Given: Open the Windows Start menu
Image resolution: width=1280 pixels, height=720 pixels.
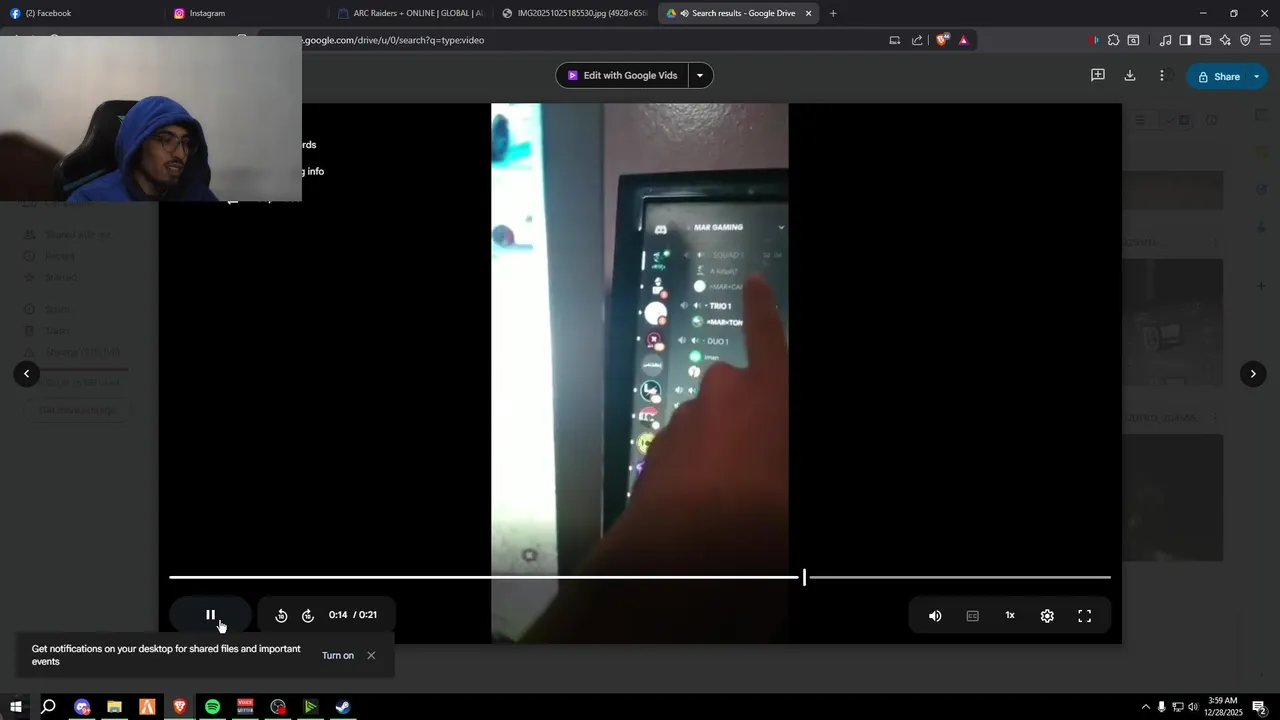Looking at the screenshot, I should [x=16, y=707].
